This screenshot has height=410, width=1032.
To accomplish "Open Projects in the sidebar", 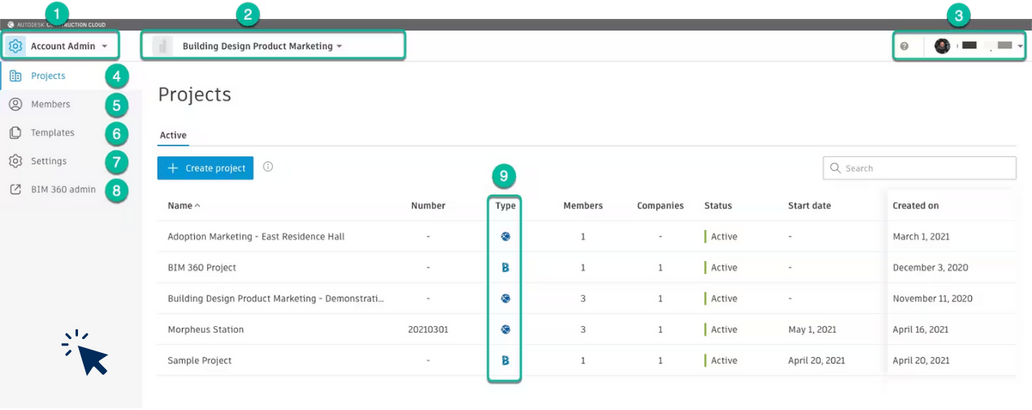I will click(x=48, y=76).
